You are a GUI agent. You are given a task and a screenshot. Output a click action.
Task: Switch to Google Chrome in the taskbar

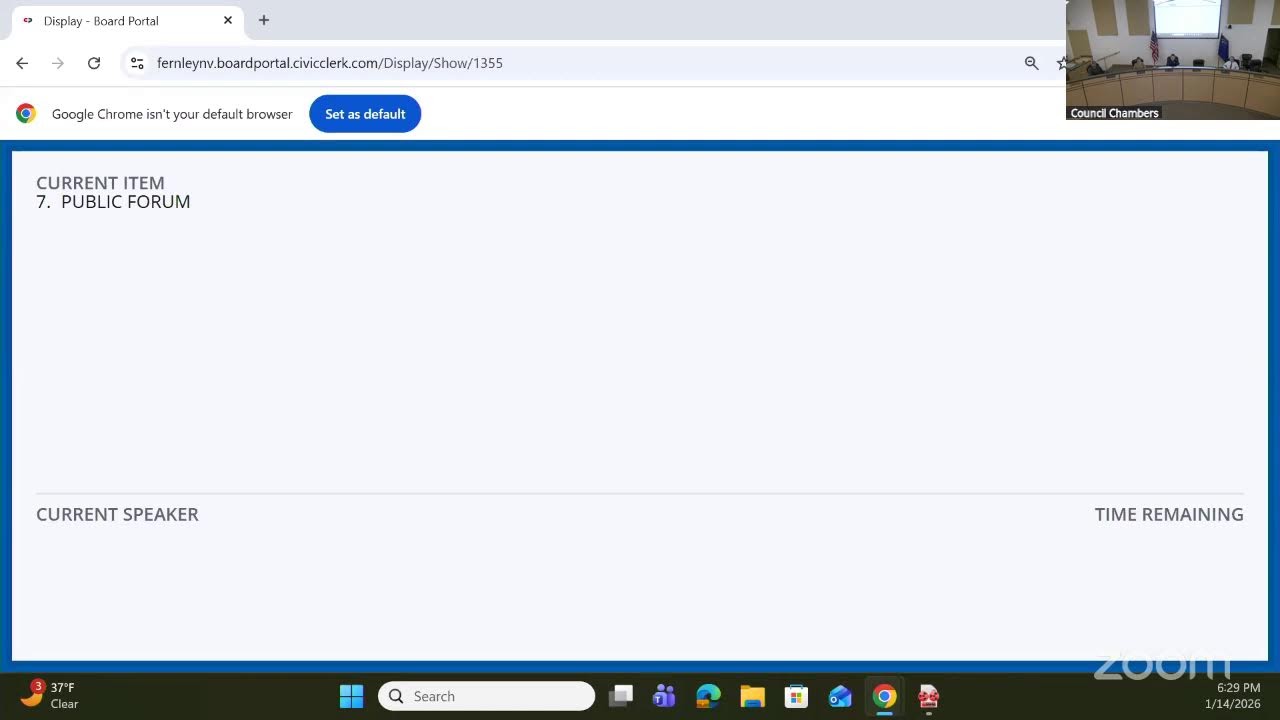coord(884,696)
